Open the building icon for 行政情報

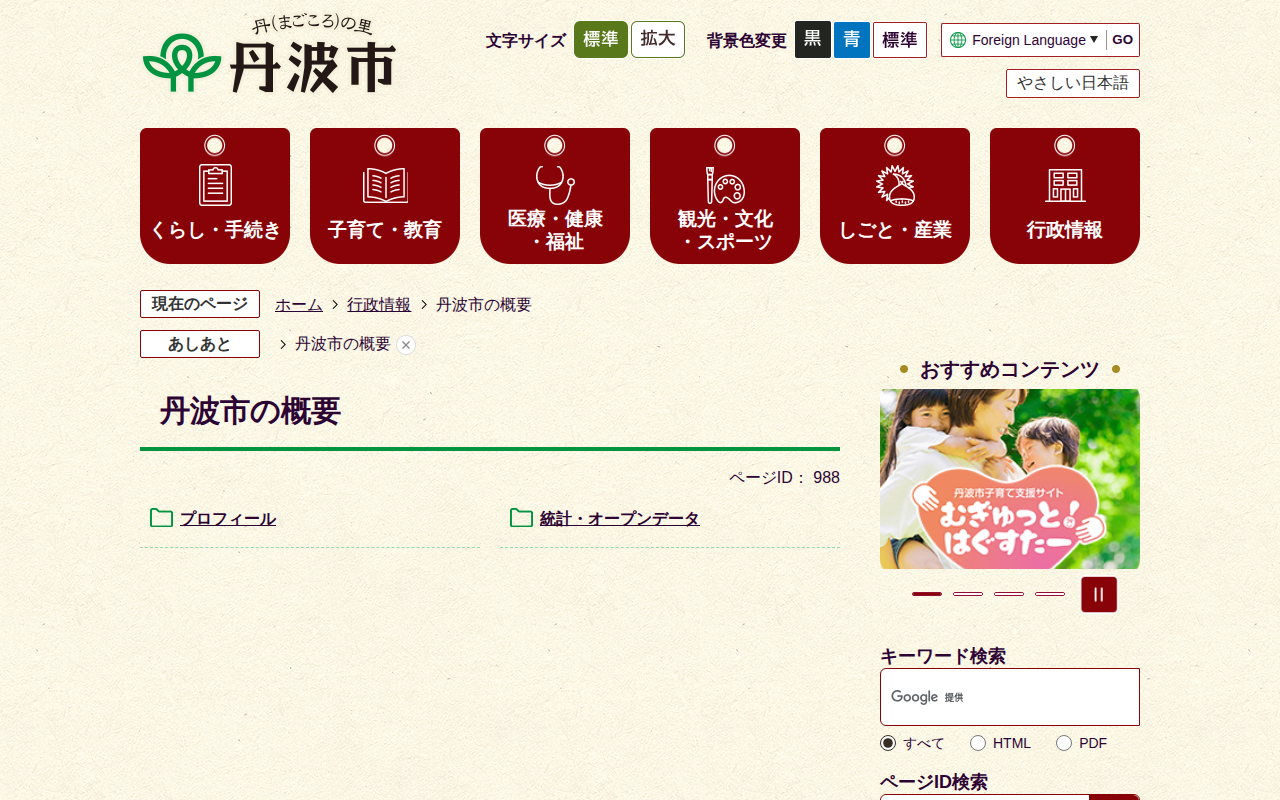click(1065, 185)
